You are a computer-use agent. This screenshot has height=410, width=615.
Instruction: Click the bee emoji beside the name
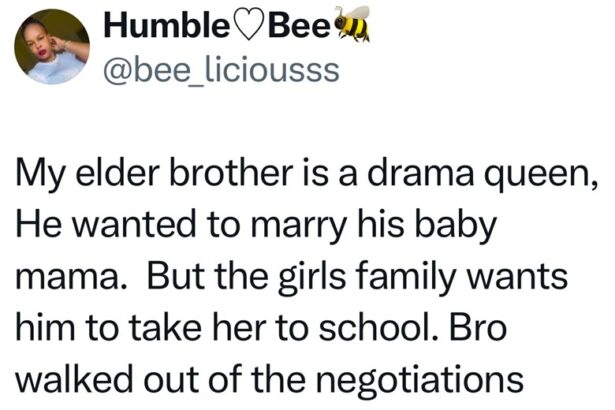tap(353, 25)
